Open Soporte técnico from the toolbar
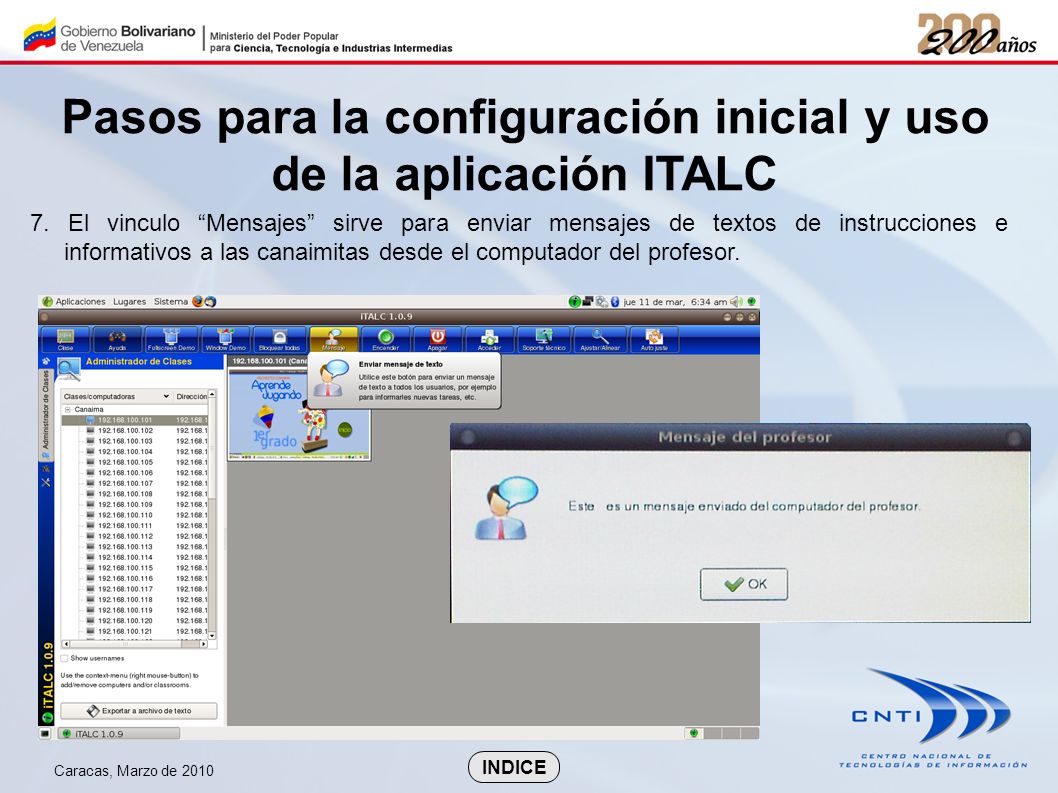 click(x=544, y=339)
